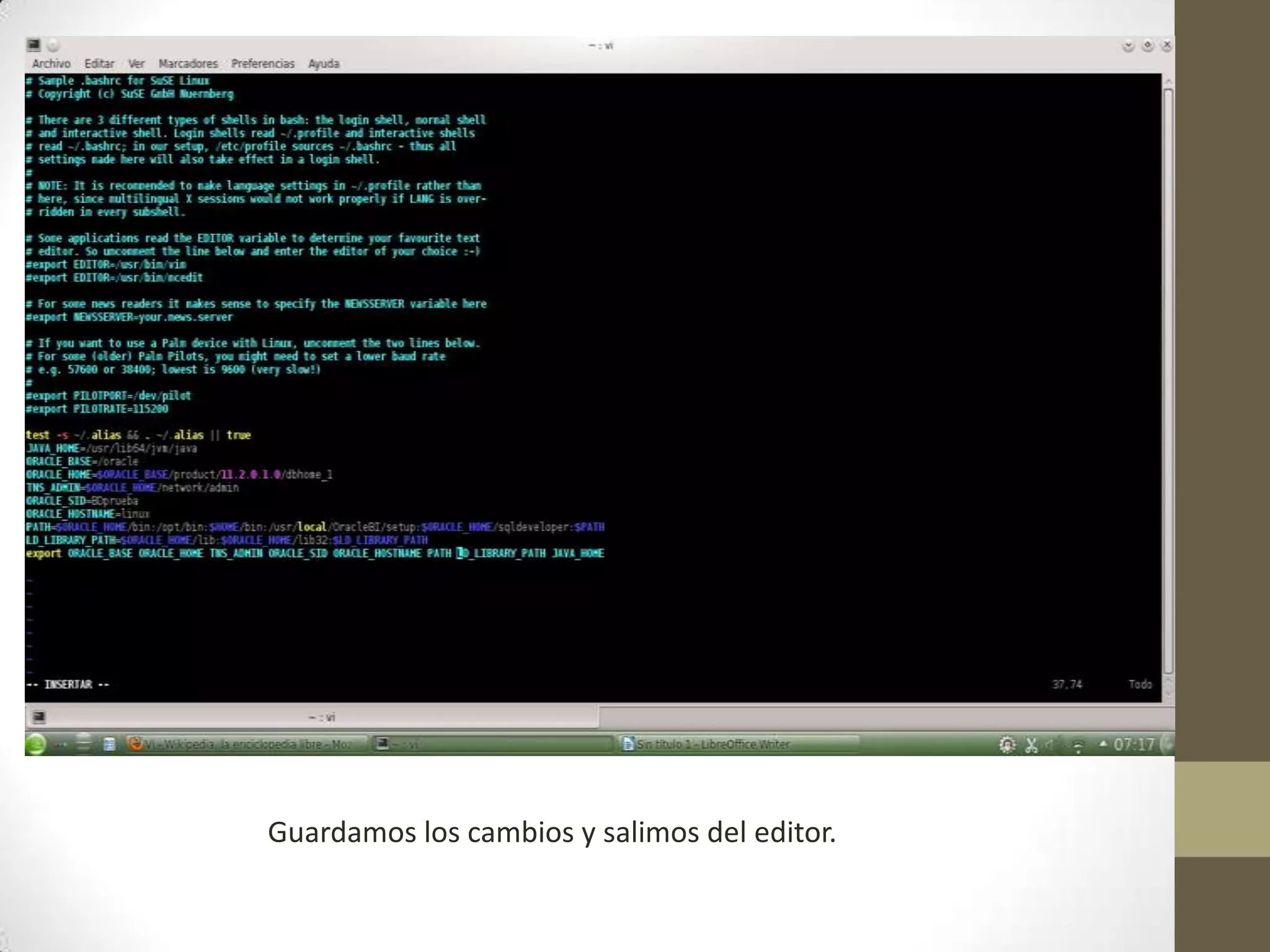Open the scissors clipboard tray icon
This screenshot has width=1270, height=952.
tap(1031, 744)
